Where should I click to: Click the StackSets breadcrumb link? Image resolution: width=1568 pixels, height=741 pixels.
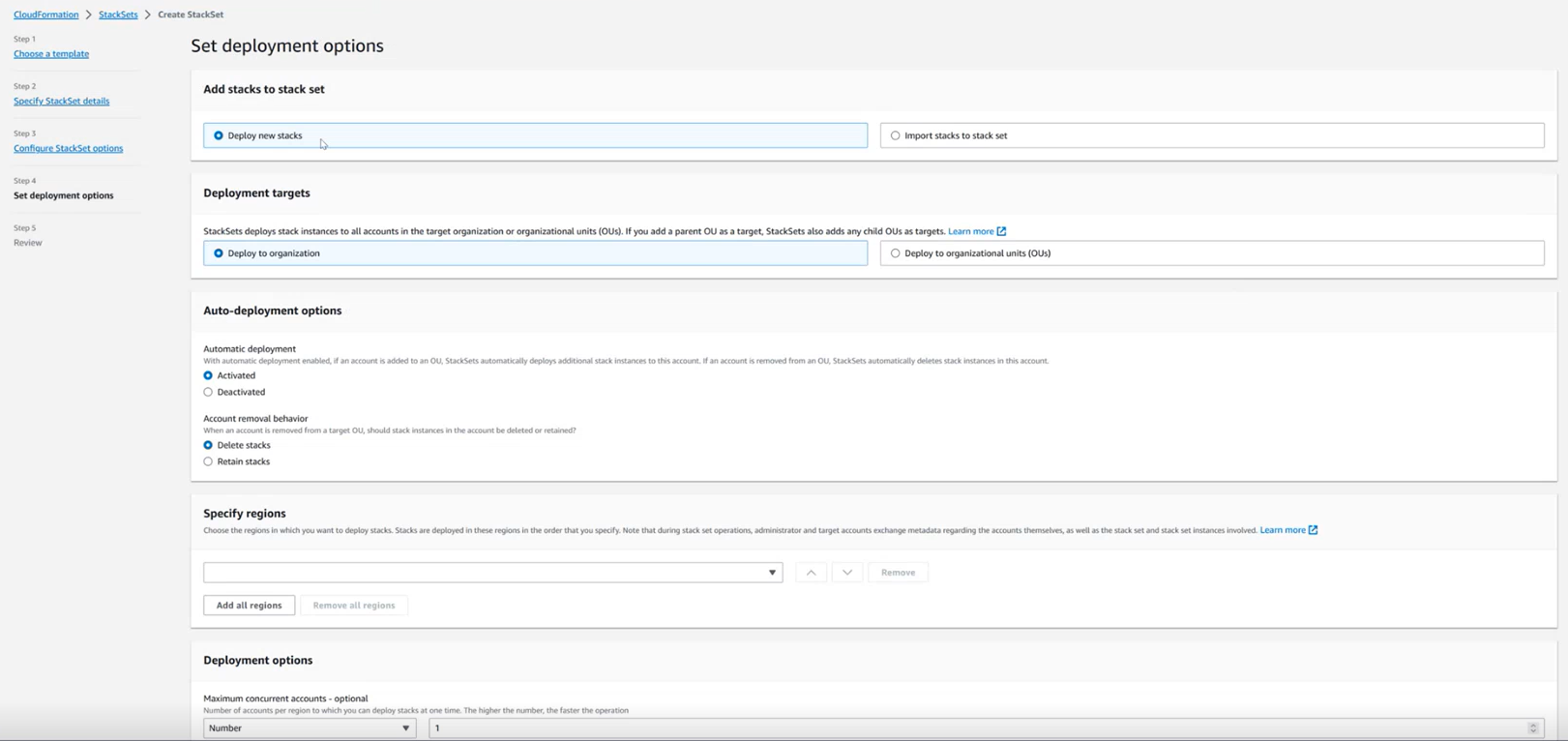coord(118,15)
